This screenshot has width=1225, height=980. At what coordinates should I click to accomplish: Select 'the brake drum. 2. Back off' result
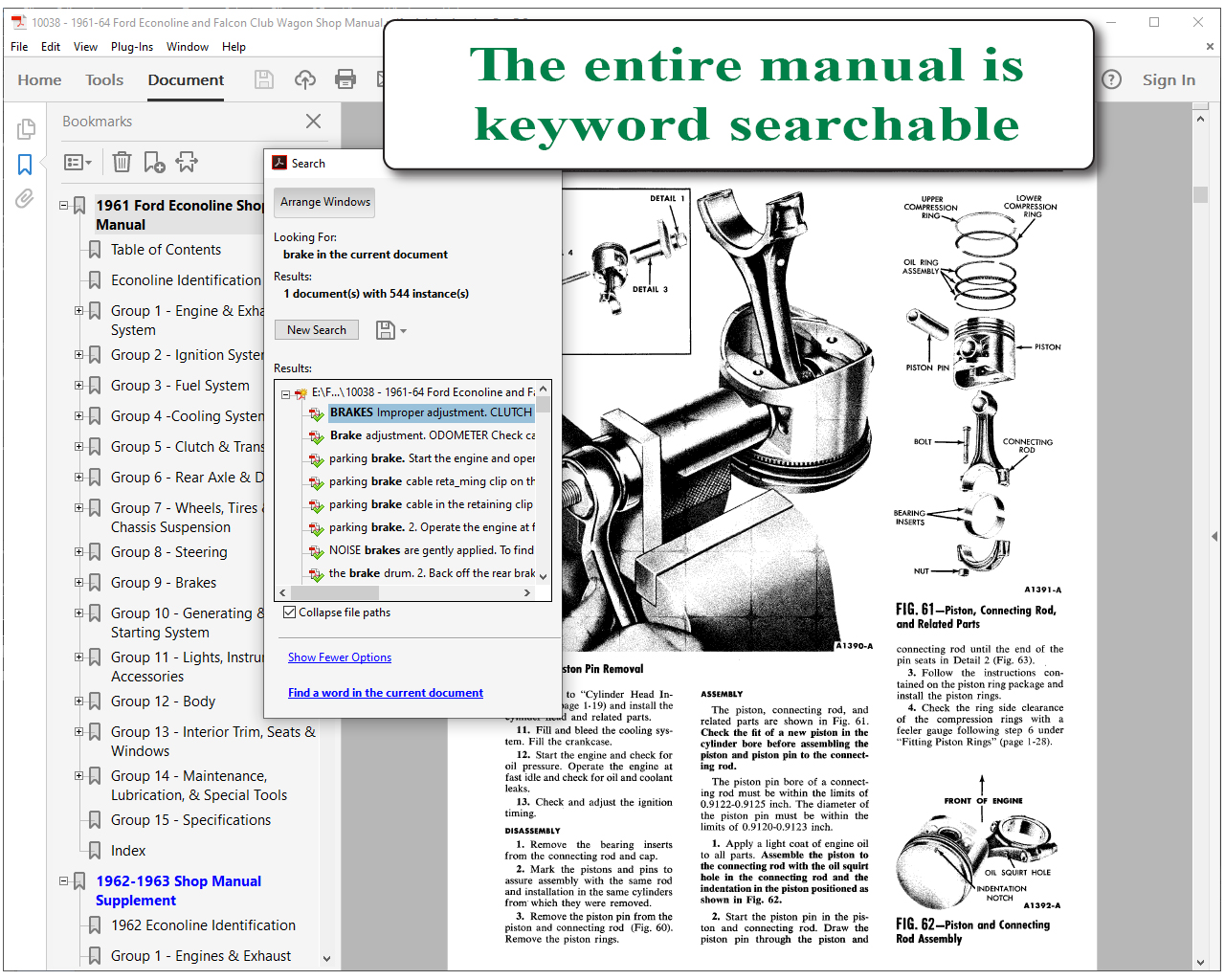(x=432, y=574)
